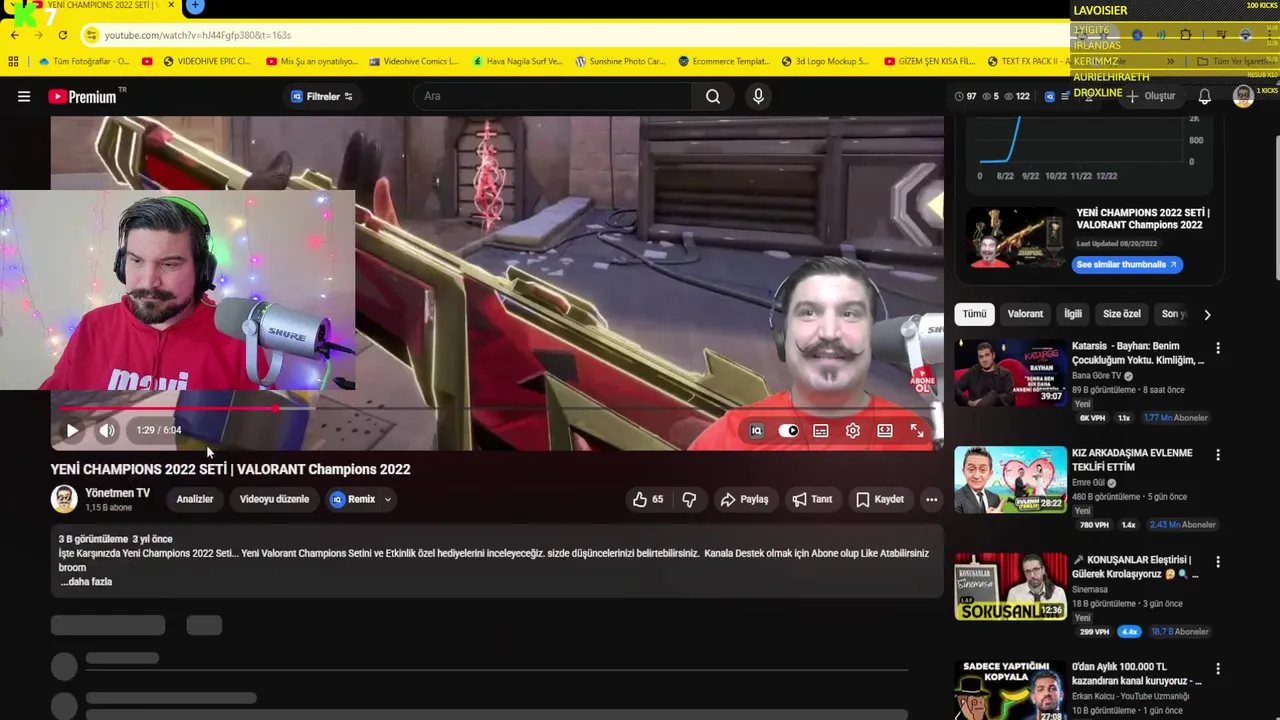Open the YouTube hamburger guide menu
This screenshot has width=1280, height=720.
click(x=24, y=96)
